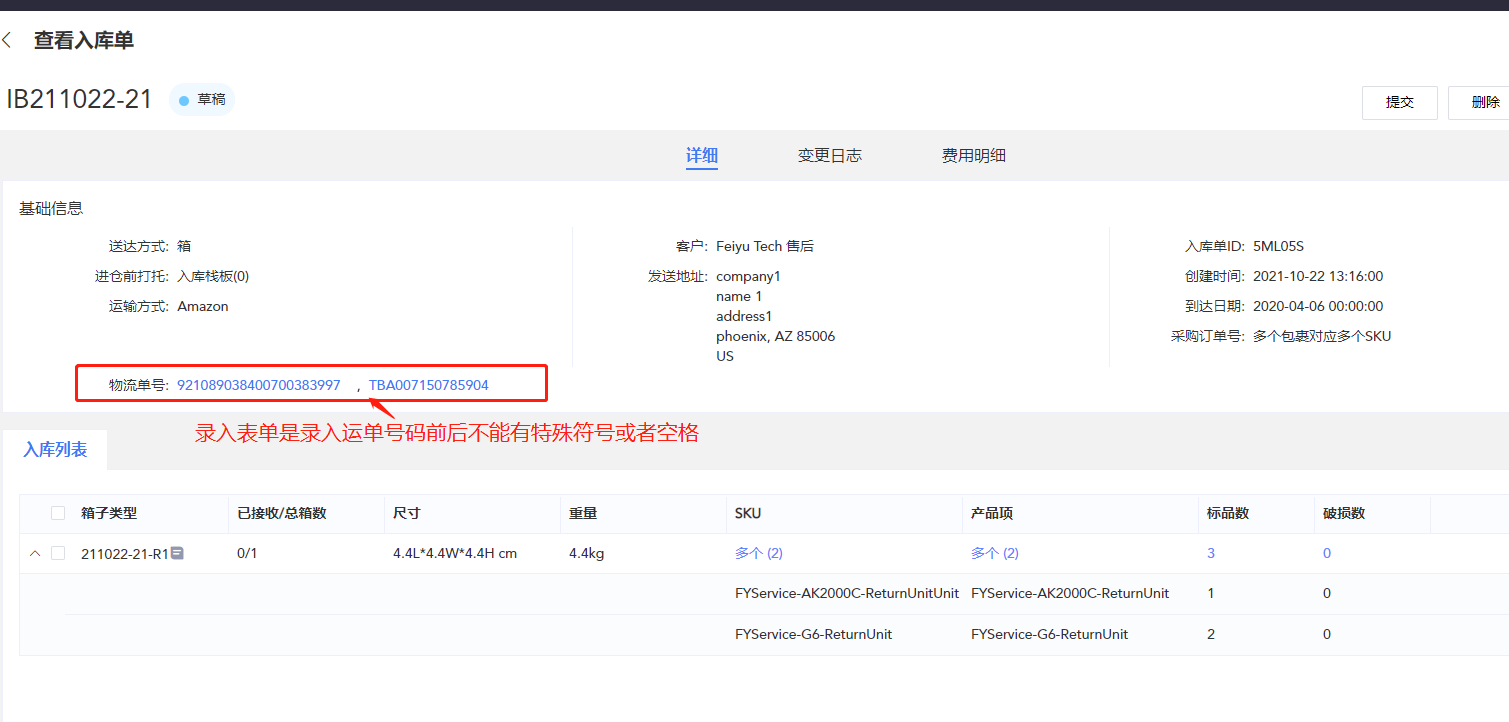Click the 破损数 value 0 link
The image size is (1509, 722).
click(1327, 553)
